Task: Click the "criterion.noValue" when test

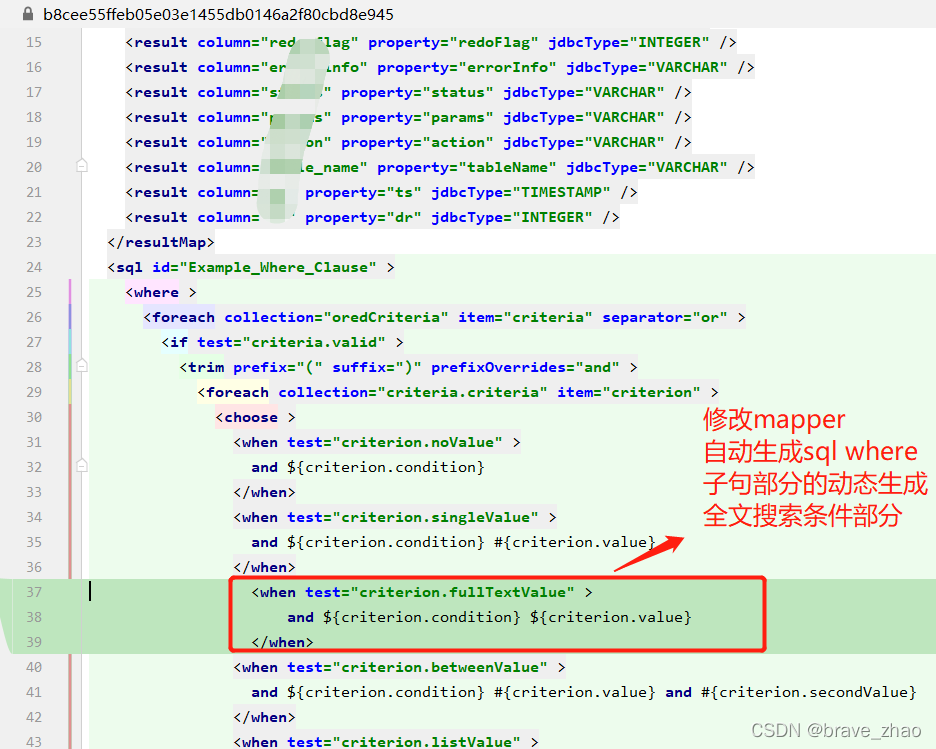Action: click(400, 441)
